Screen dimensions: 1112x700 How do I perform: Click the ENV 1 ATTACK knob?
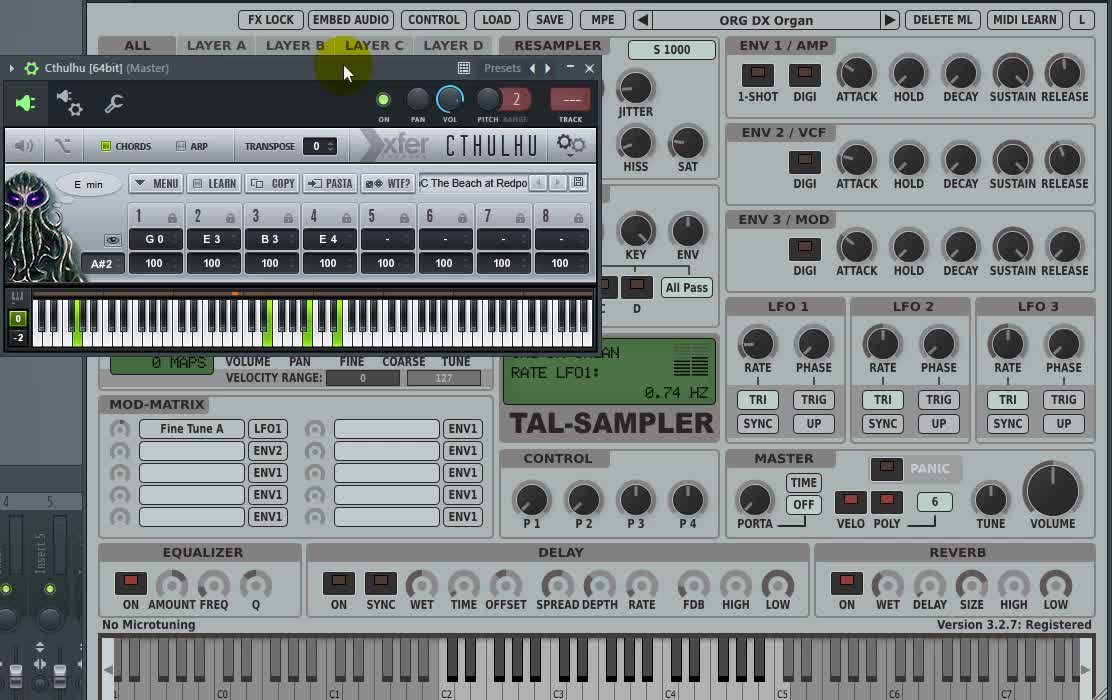tap(856, 73)
